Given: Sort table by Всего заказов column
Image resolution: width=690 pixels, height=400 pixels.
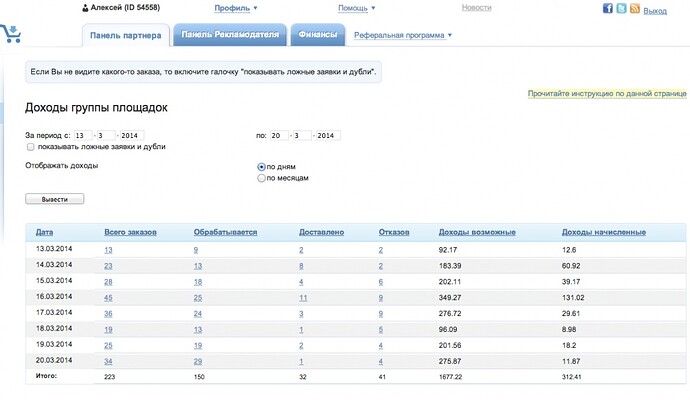Looking at the screenshot, I should point(130,232).
